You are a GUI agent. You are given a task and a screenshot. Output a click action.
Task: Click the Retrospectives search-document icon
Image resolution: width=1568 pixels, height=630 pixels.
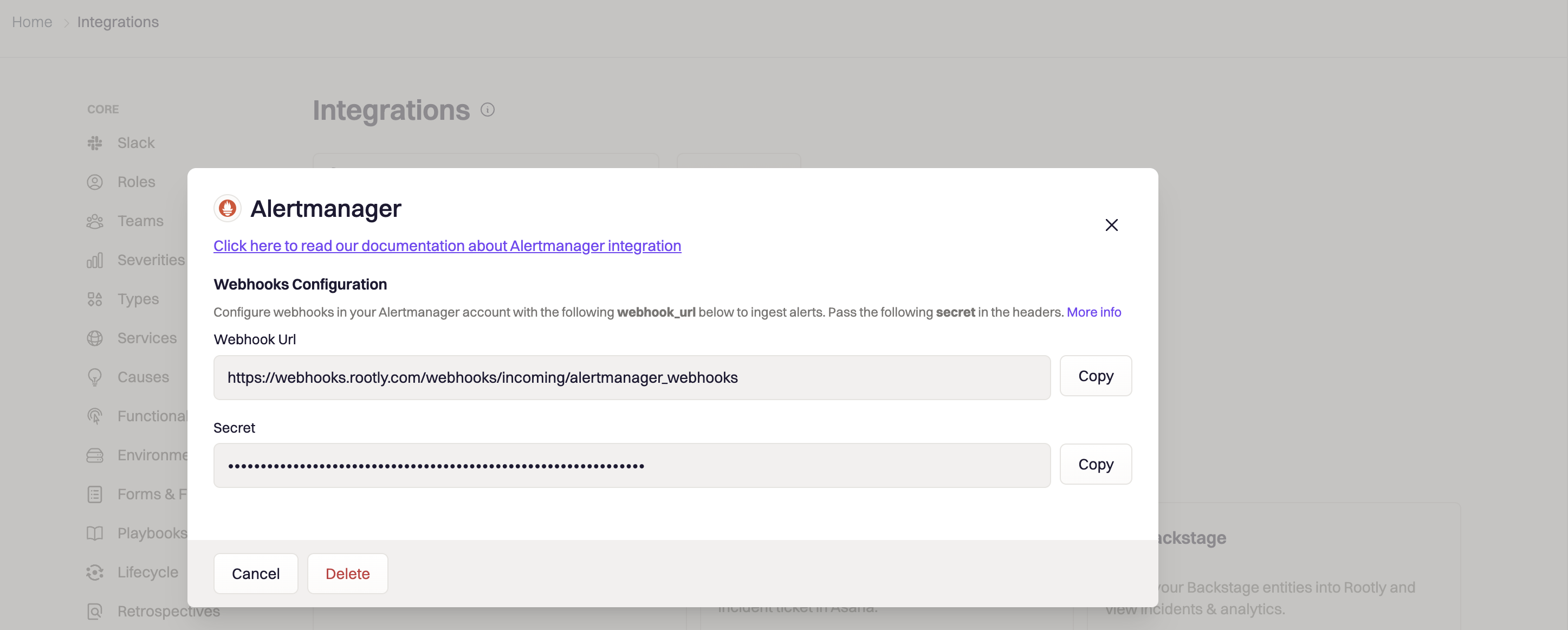(95, 611)
